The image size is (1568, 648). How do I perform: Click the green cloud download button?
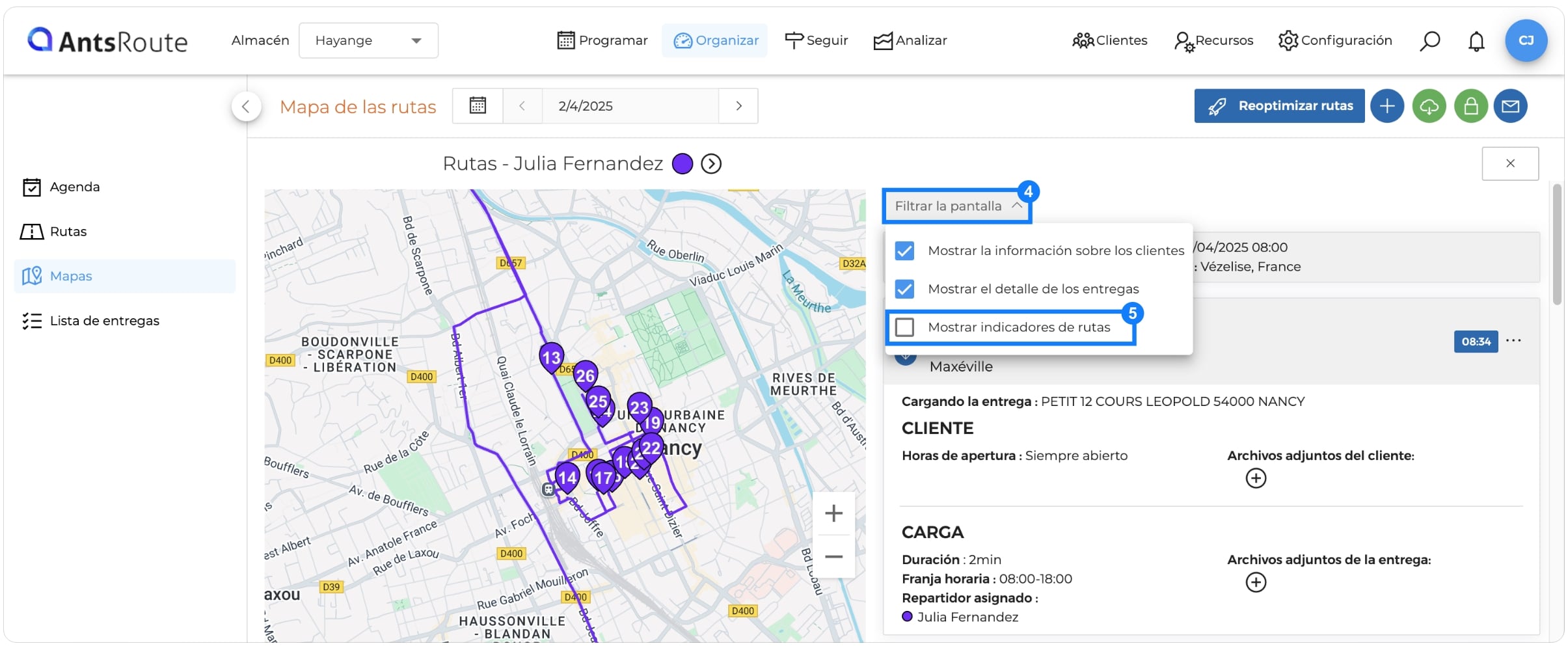[1429, 105]
